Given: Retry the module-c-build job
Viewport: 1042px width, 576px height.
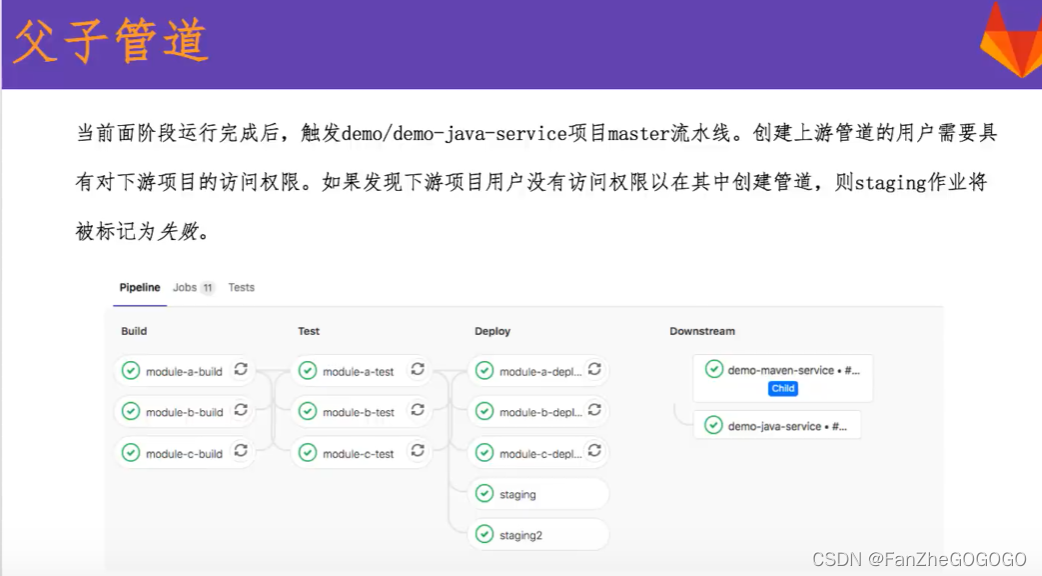Looking at the screenshot, I should (241, 452).
